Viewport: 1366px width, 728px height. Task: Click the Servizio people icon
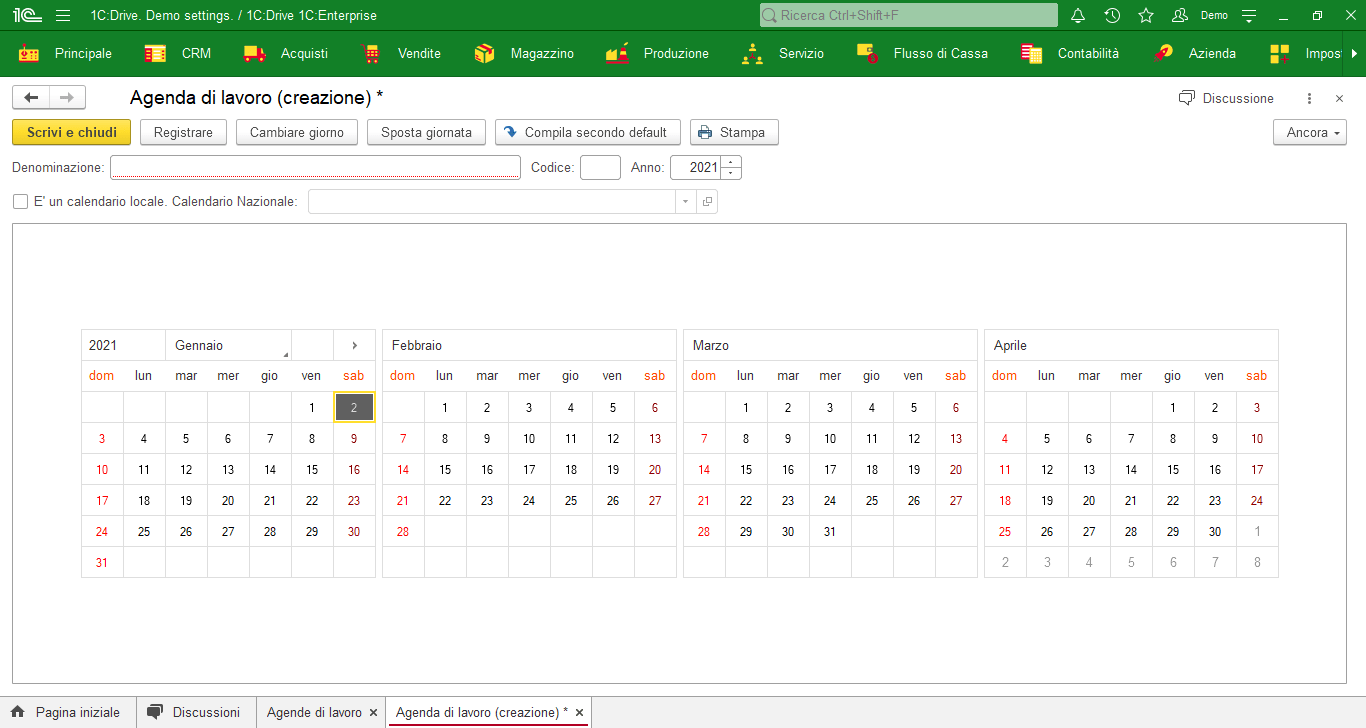coord(752,54)
